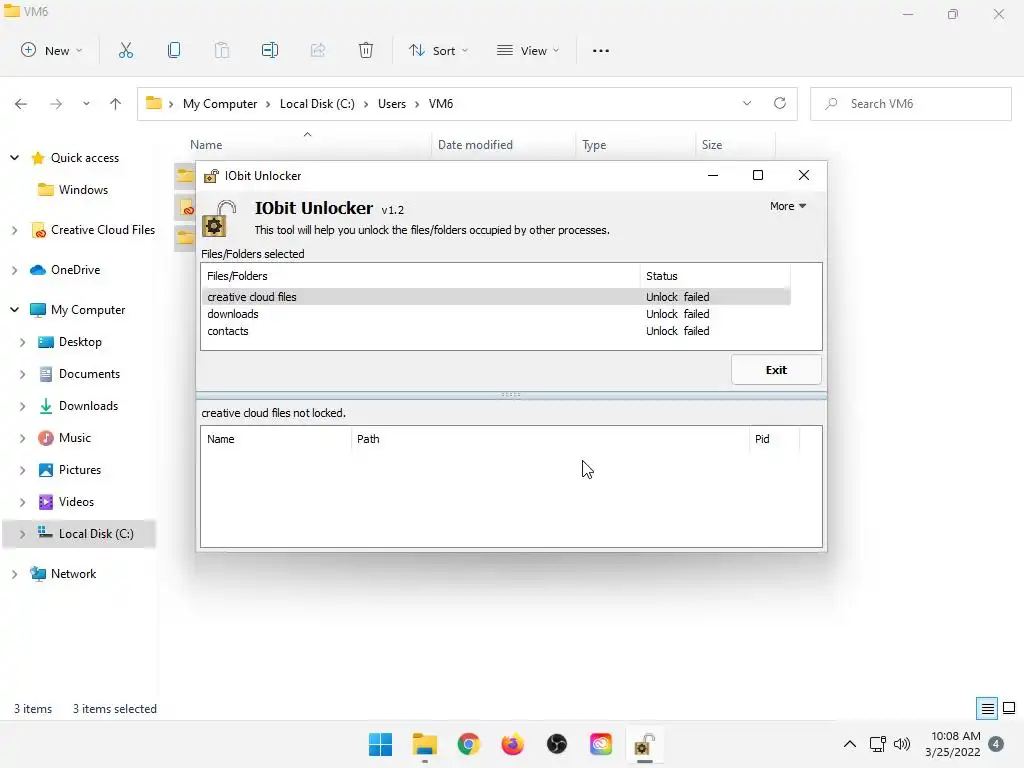The image size is (1024, 768).
Task: Select Pictures in navigation pane
Action: (80, 470)
